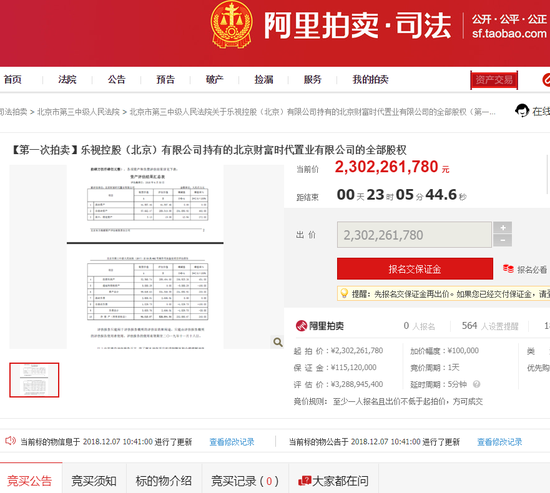Image resolution: width=550 pixels, height=493 pixels.
Task: Switch to the 标的物介绍 tab
Action: tap(164, 481)
